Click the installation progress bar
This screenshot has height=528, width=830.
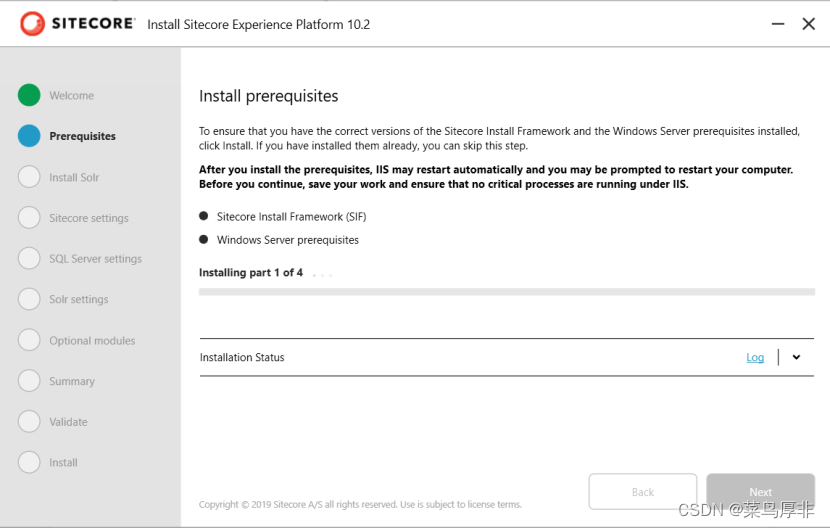coord(507,292)
